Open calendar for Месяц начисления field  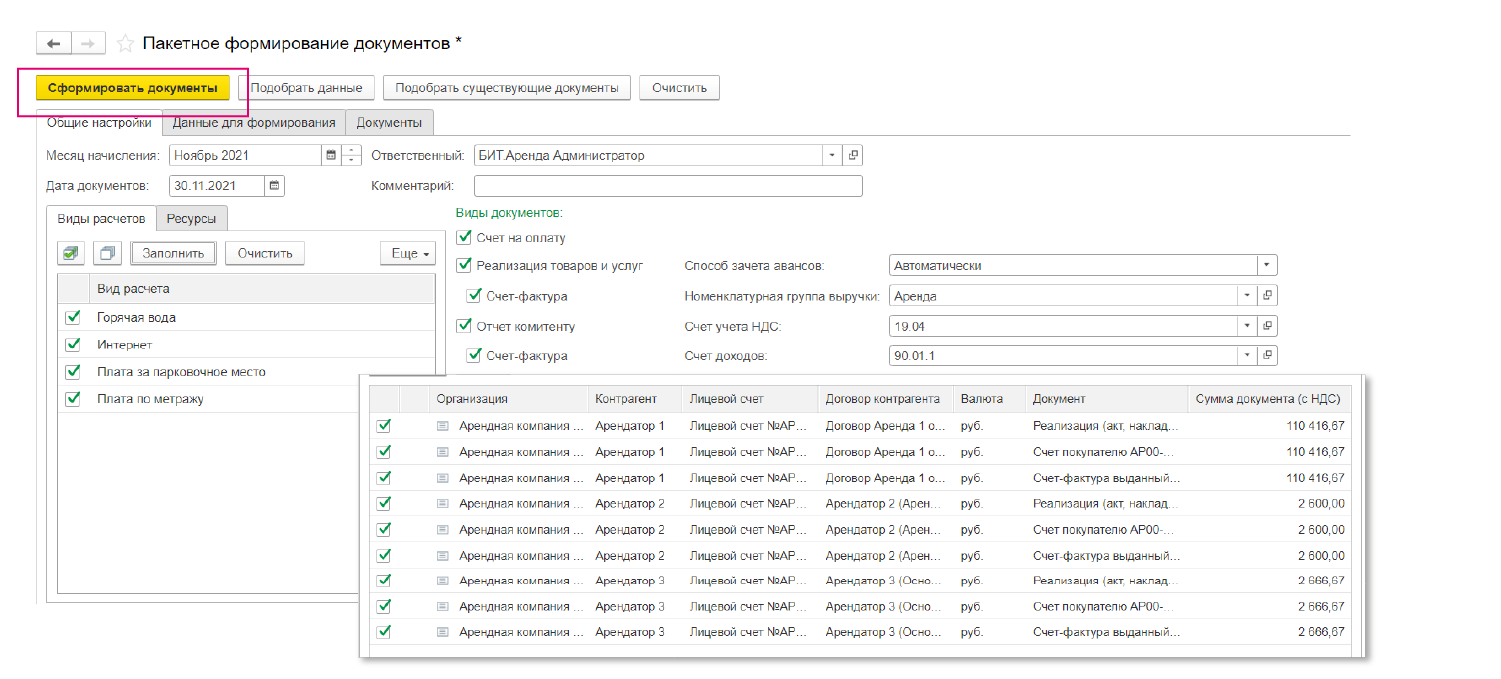coord(330,155)
